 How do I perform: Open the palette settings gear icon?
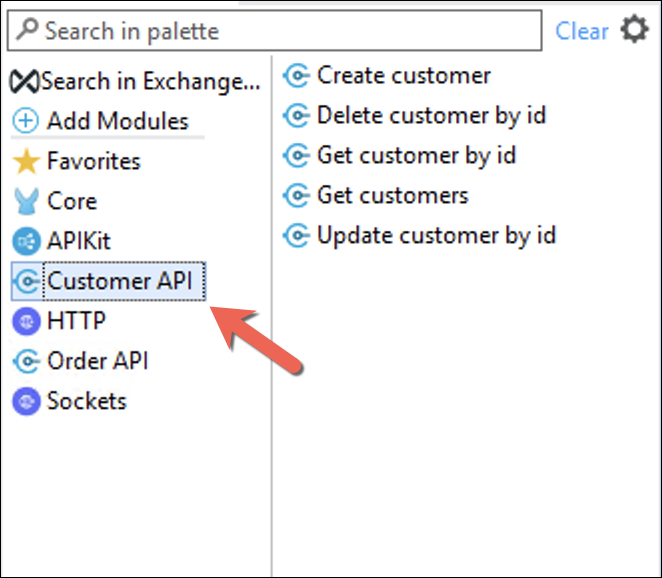(634, 30)
